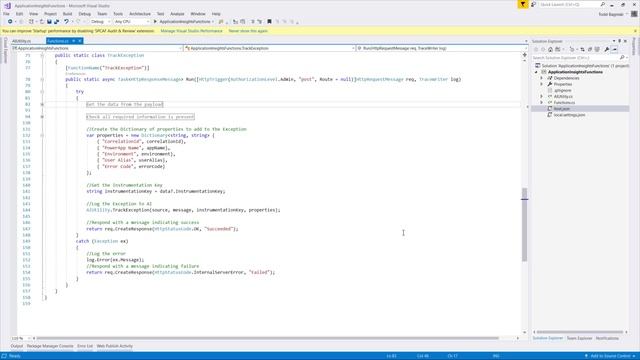Image resolution: width=640 pixels, height=360 pixels.
Task: Open the Debug menu
Action: click(84, 14)
